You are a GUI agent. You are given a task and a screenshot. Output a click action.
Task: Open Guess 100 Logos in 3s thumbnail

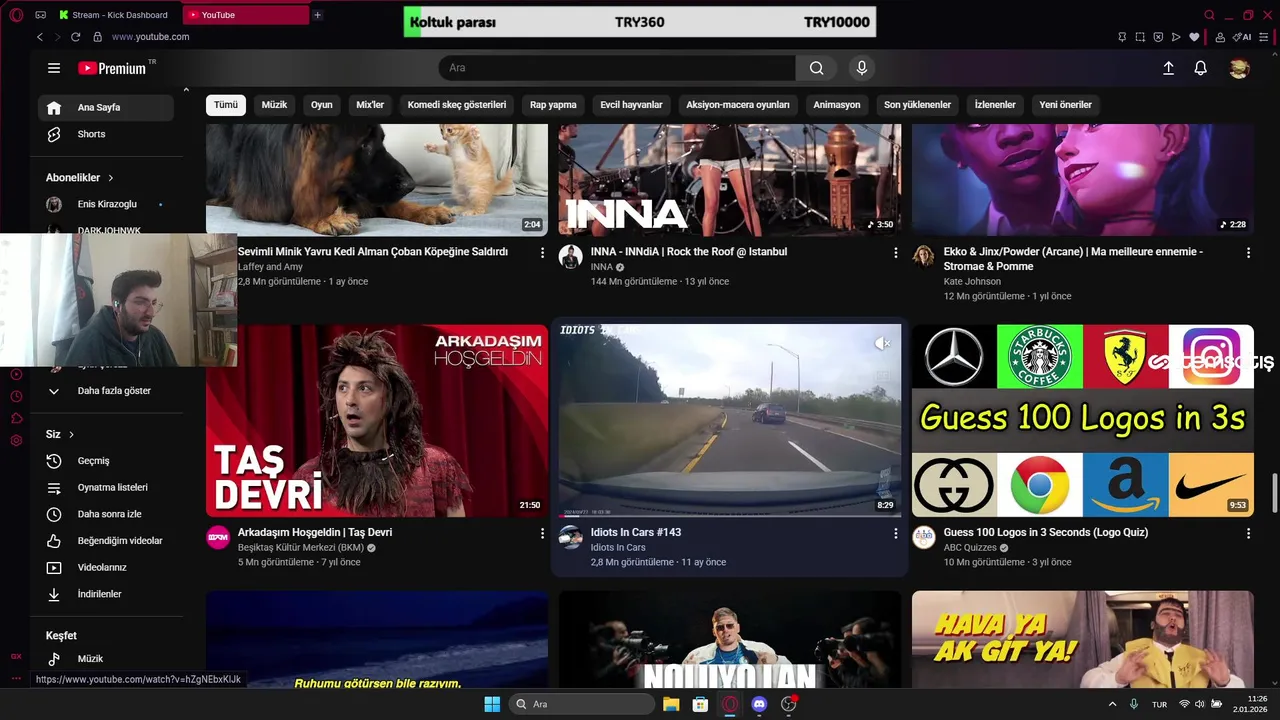click(x=1083, y=421)
